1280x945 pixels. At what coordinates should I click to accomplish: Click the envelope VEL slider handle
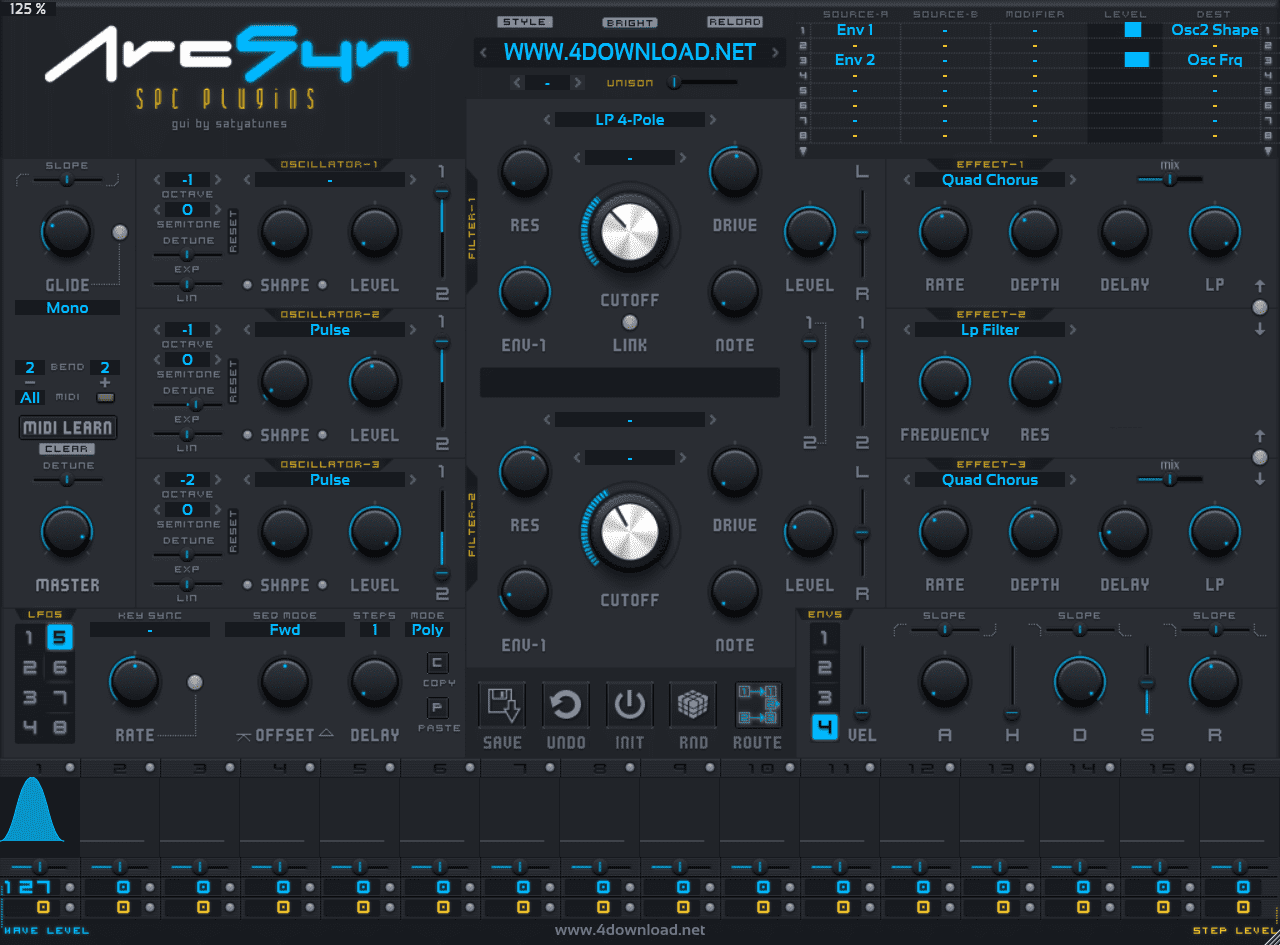tap(862, 713)
